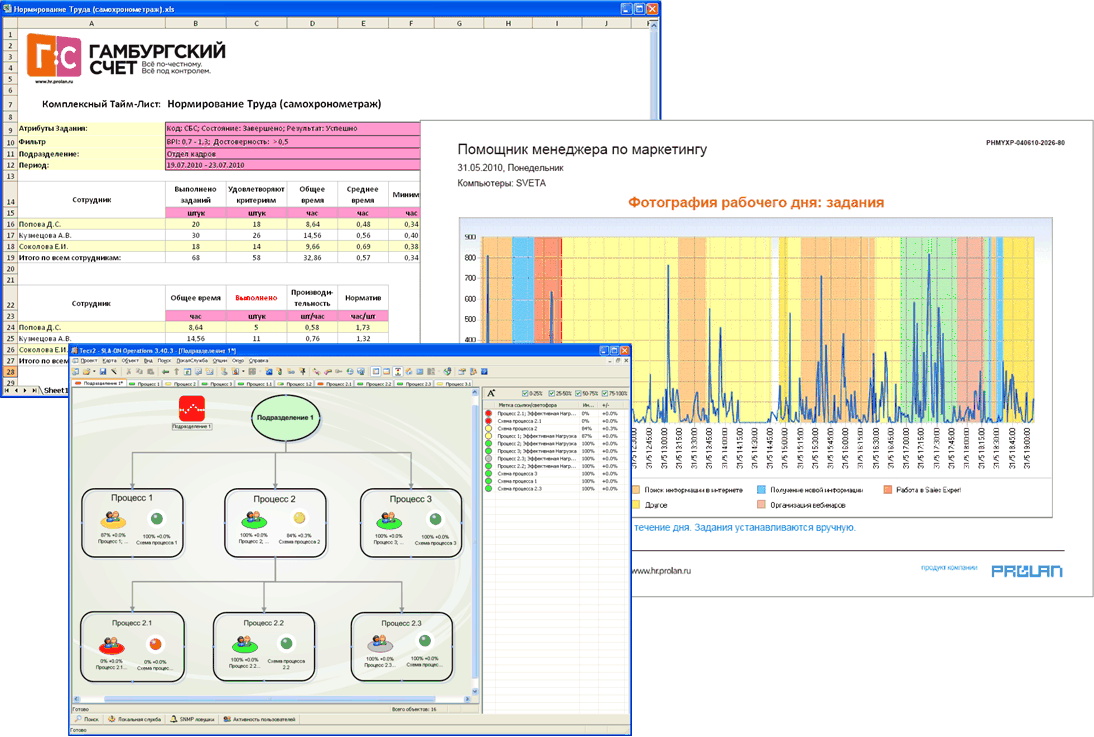
Task: Toggle the 50-75% filter checkbox
Action: [578, 394]
